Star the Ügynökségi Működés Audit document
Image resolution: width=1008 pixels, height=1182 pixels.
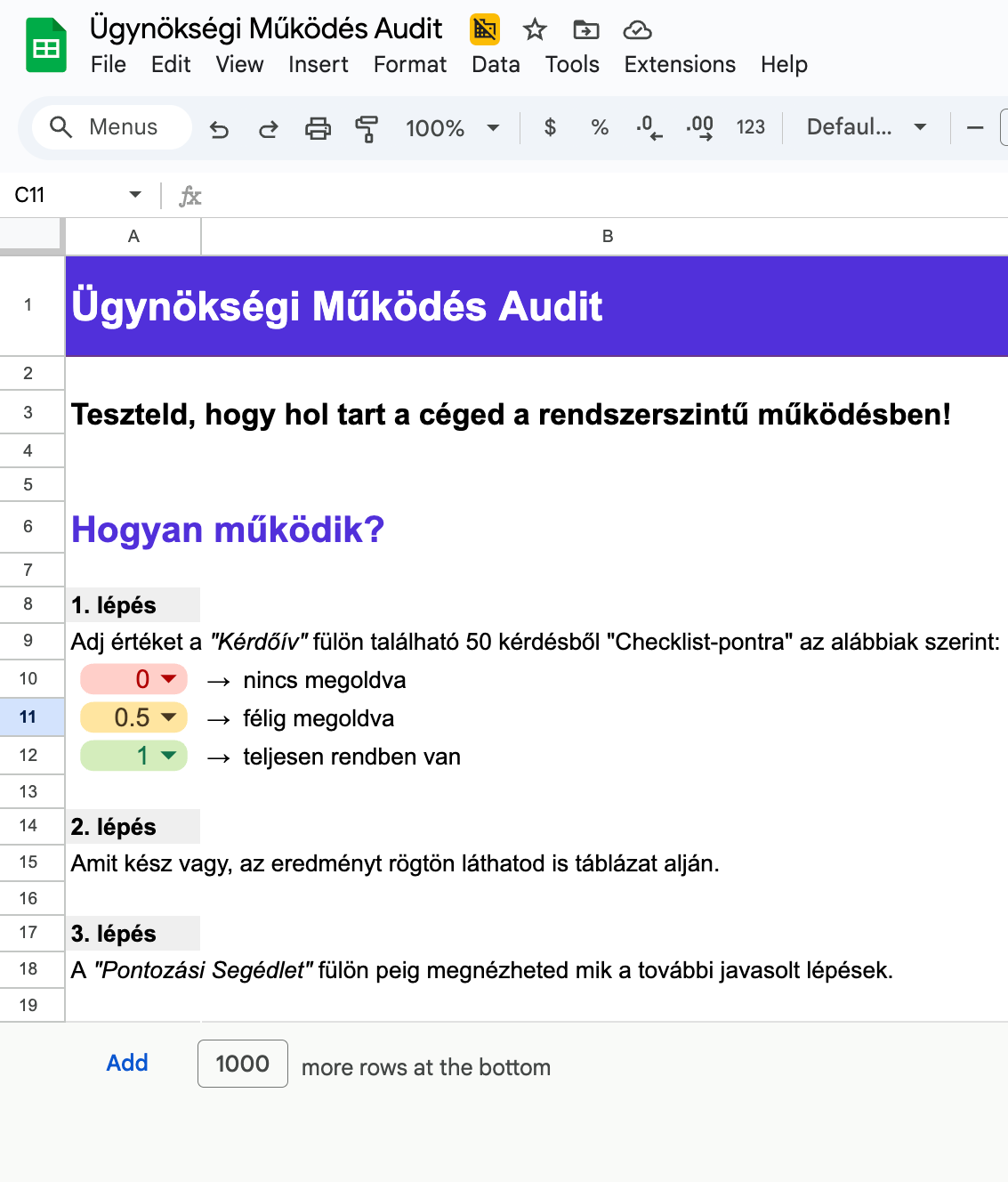pyautogui.click(x=535, y=30)
